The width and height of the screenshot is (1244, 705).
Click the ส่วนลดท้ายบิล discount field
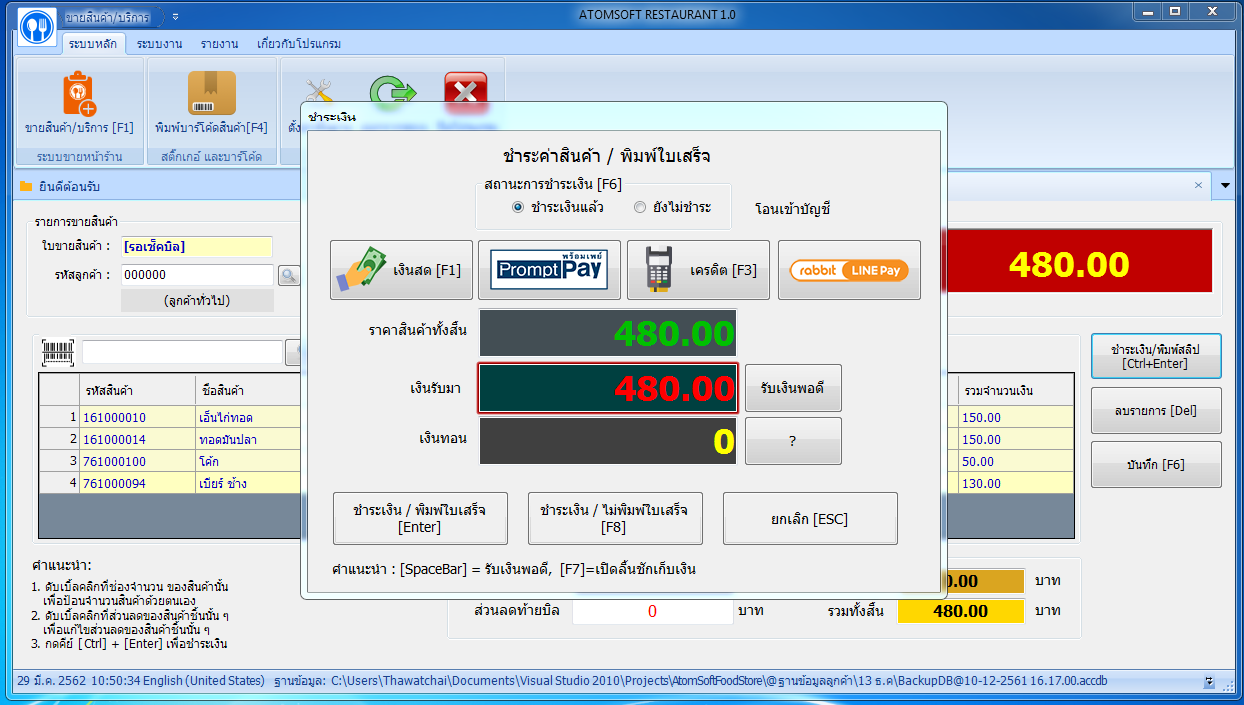[x=651, y=611]
